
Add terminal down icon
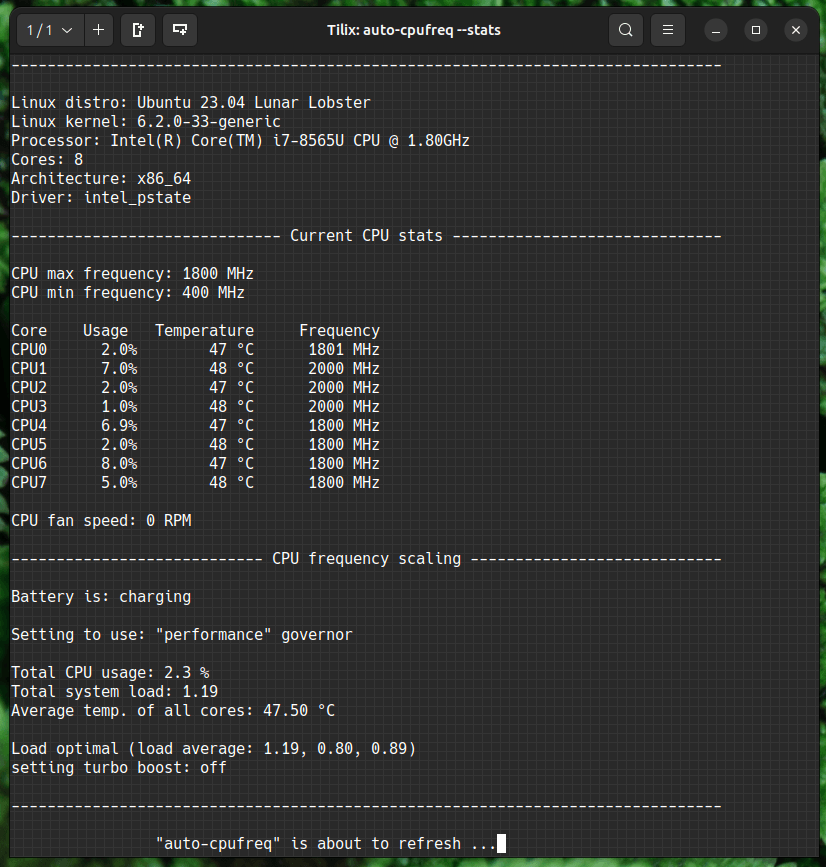tap(180, 30)
